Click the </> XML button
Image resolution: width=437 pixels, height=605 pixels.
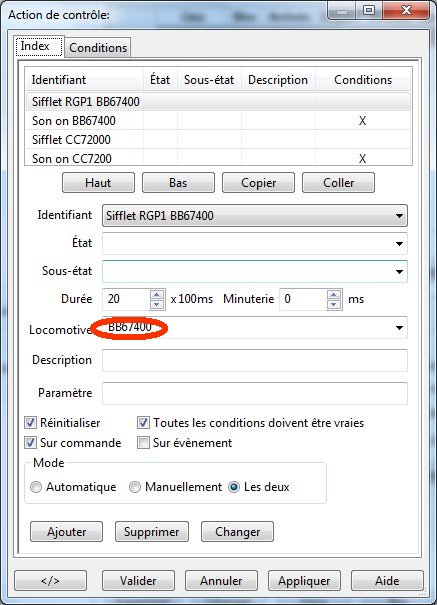(51, 581)
